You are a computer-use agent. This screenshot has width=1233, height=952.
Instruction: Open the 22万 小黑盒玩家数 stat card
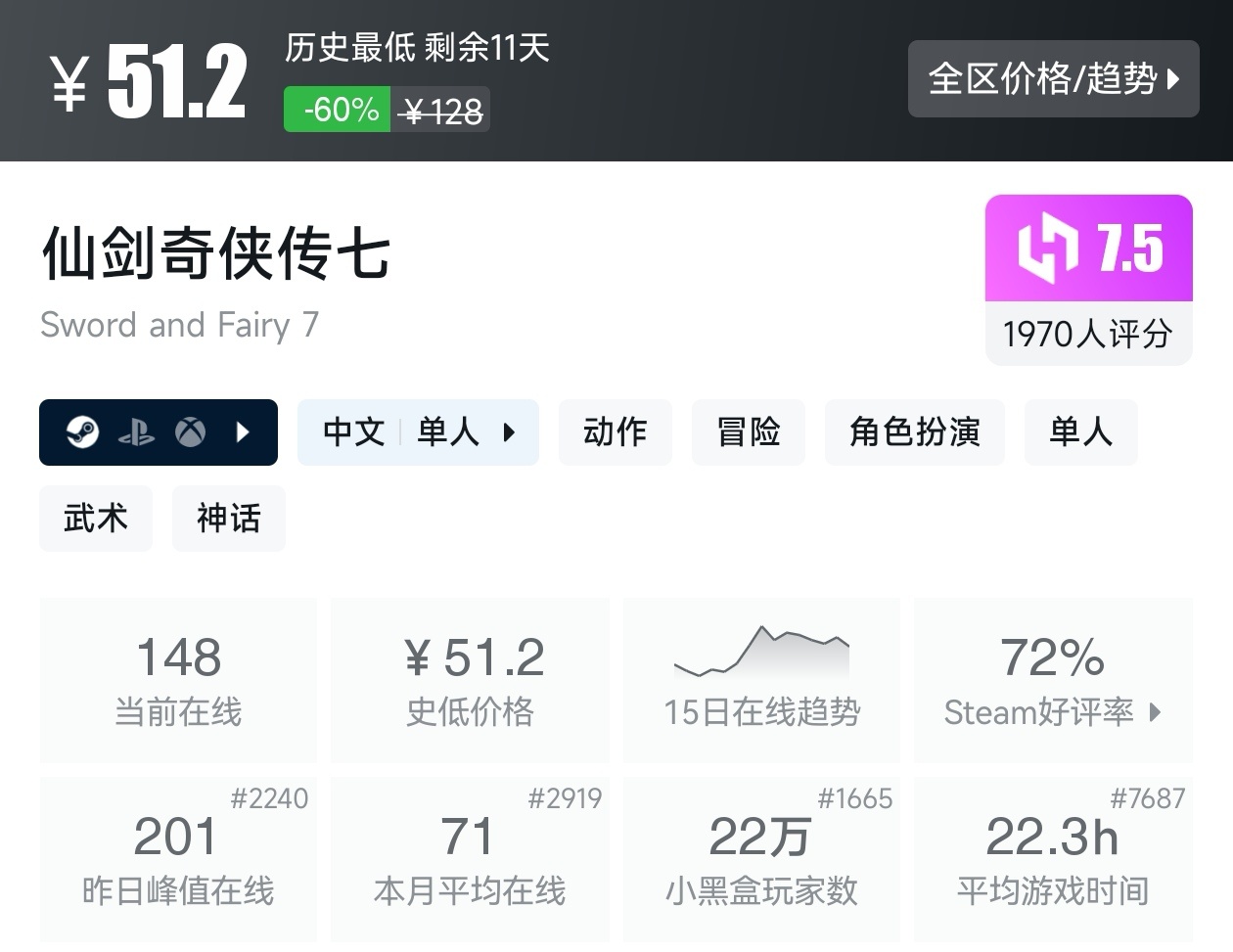pyautogui.click(x=761, y=859)
